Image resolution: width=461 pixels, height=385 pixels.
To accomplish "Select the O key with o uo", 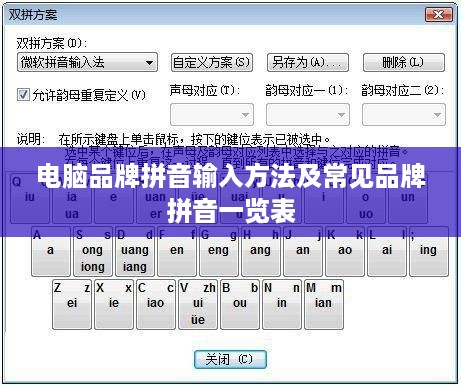I will 366,199.
